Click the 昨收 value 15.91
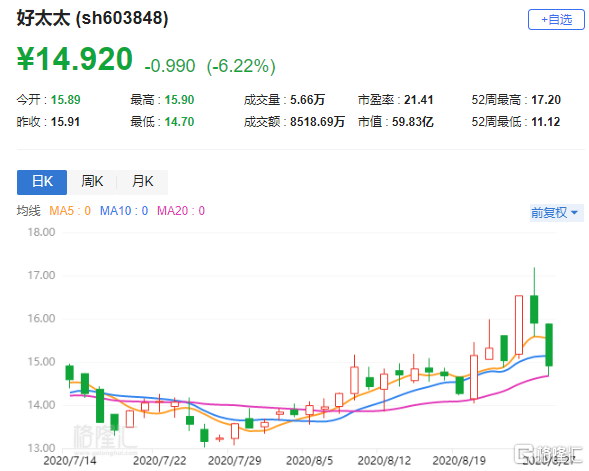This screenshot has height=471, width=589. coord(65,122)
